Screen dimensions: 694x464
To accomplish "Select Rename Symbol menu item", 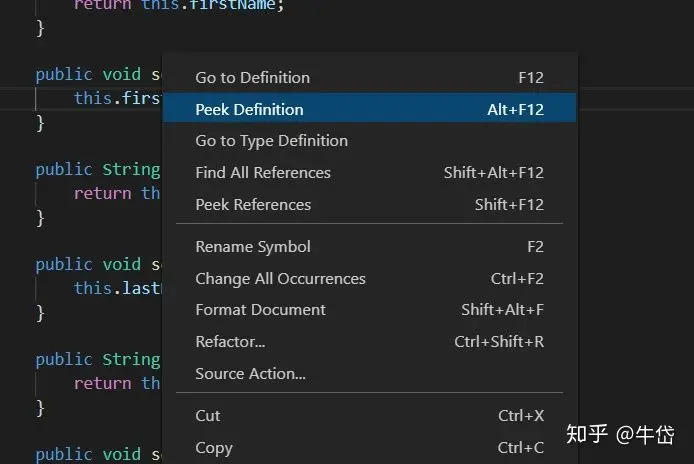I will click(253, 247).
